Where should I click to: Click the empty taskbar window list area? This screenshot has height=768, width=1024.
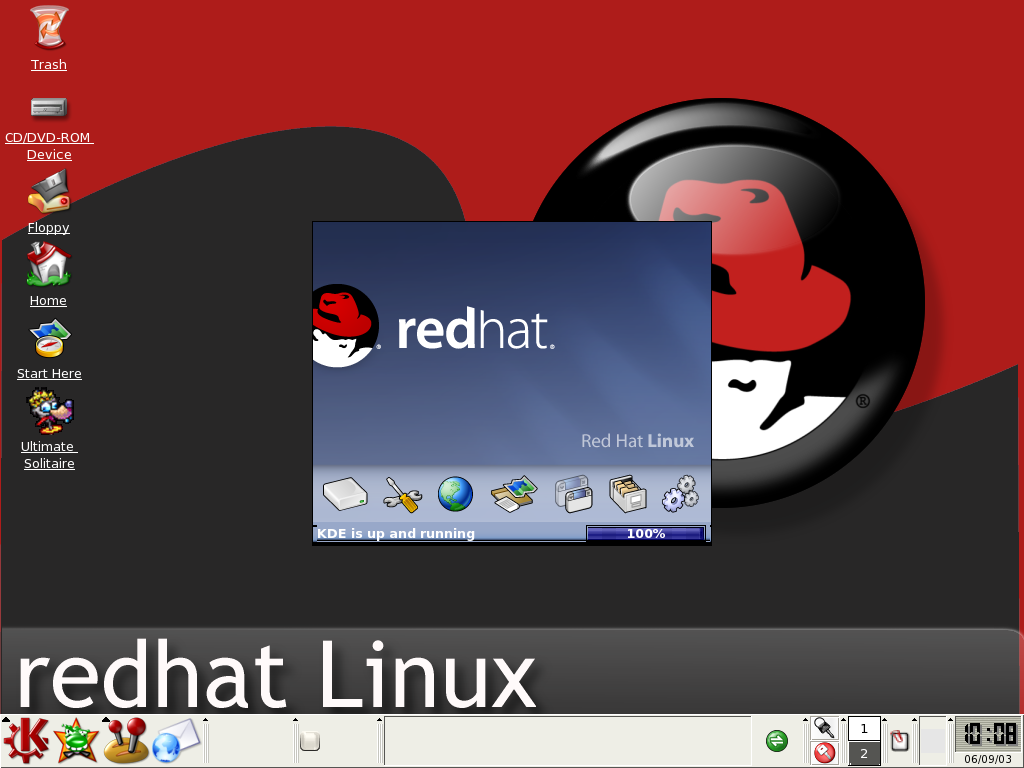pyautogui.click(x=568, y=741)
